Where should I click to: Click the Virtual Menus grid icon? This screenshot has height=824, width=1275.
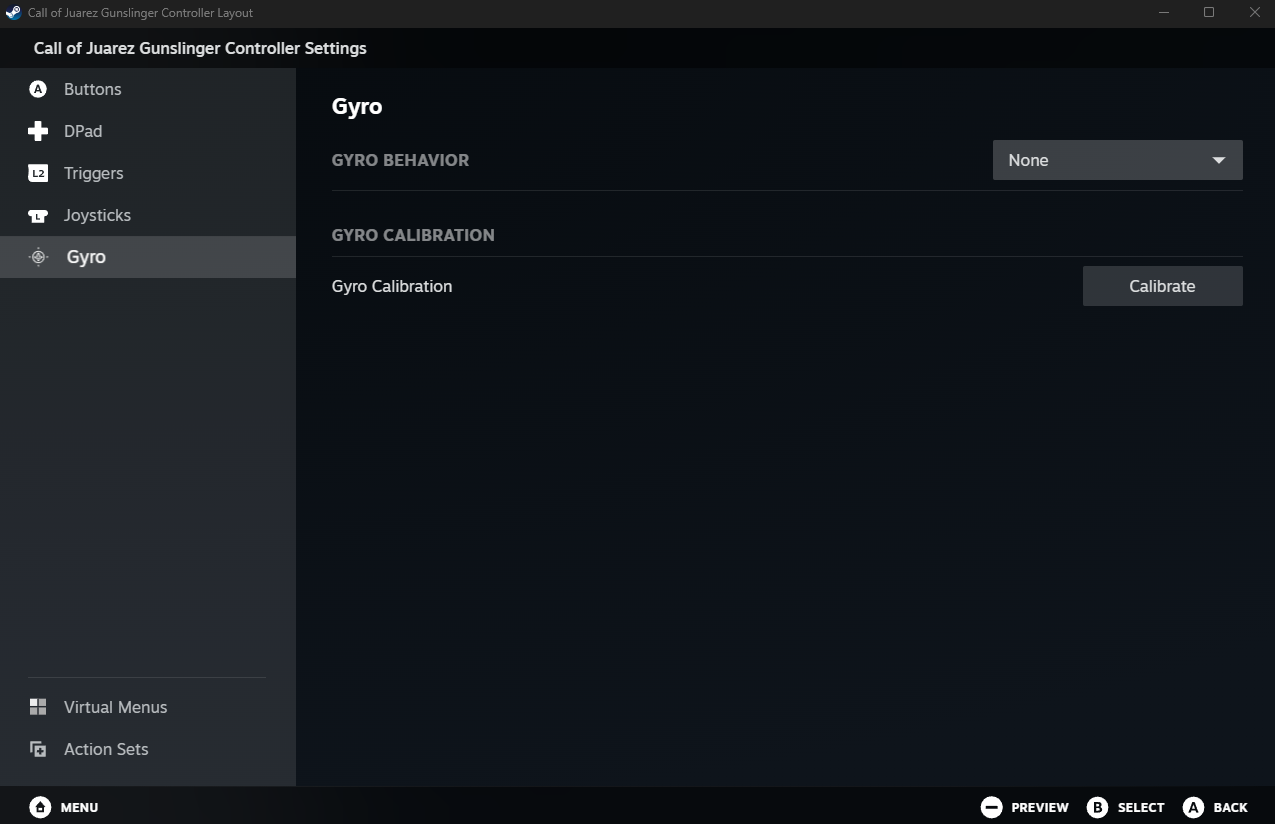(x=38, y=707)
